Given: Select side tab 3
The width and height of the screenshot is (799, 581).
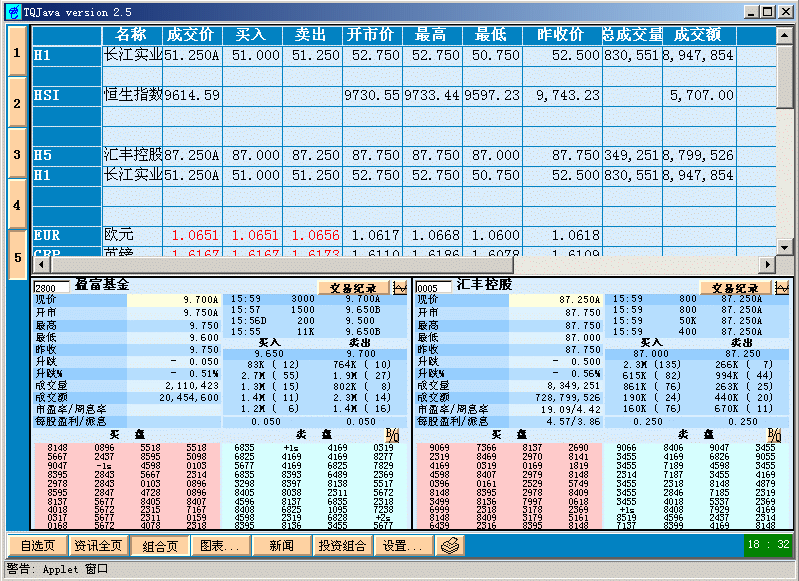Looking at the screenshot, I should [17, 154].
